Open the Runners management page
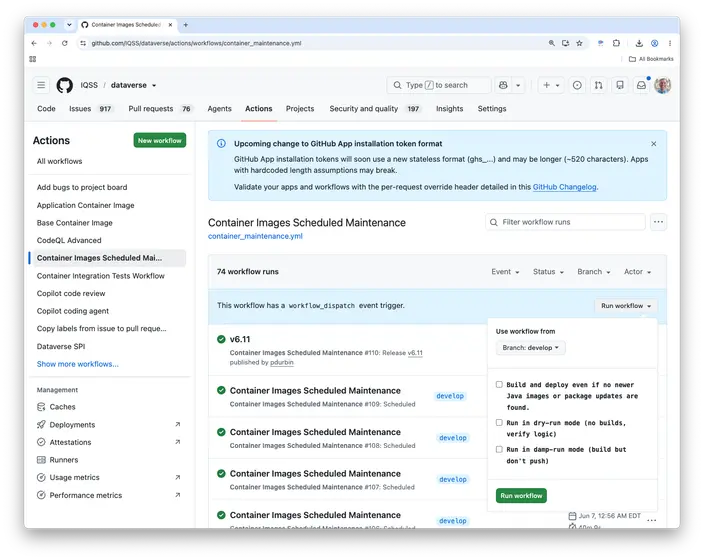Viewport: 704px width, 560px height. tap(64, 460)
